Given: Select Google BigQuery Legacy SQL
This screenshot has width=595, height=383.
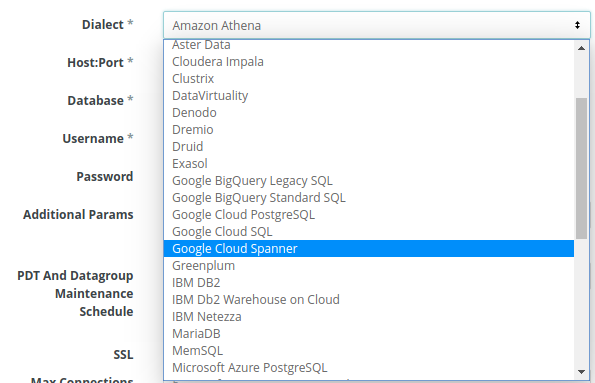Looking at the screenshot, I should 369,180.
